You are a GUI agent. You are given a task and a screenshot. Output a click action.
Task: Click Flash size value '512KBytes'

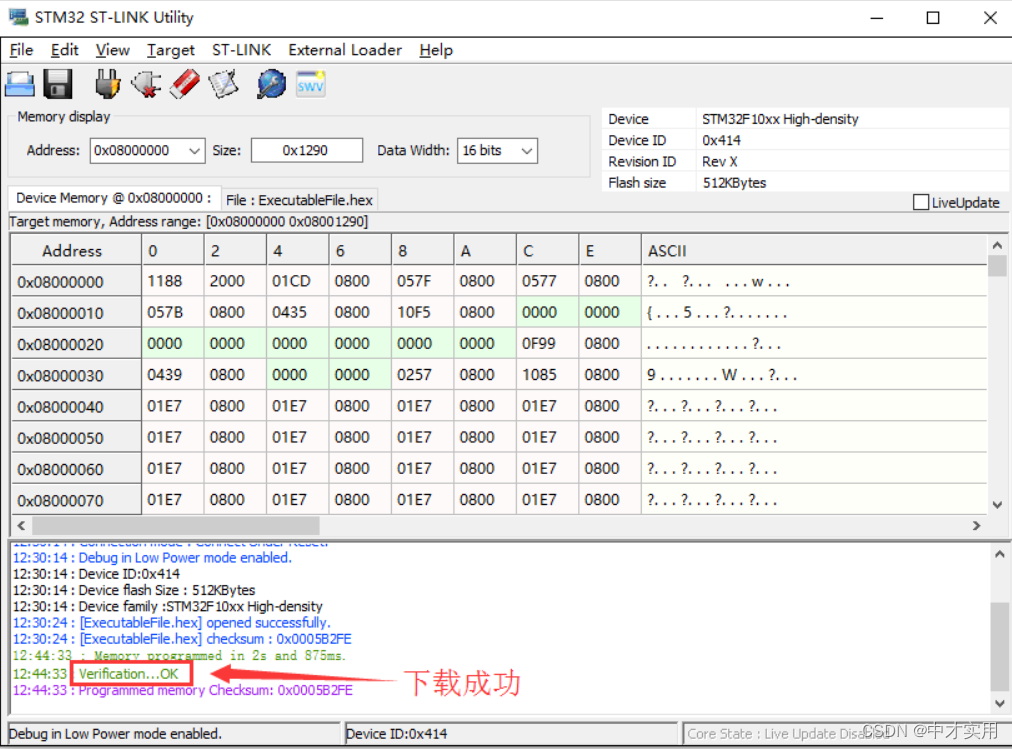[x=734, y=183]
